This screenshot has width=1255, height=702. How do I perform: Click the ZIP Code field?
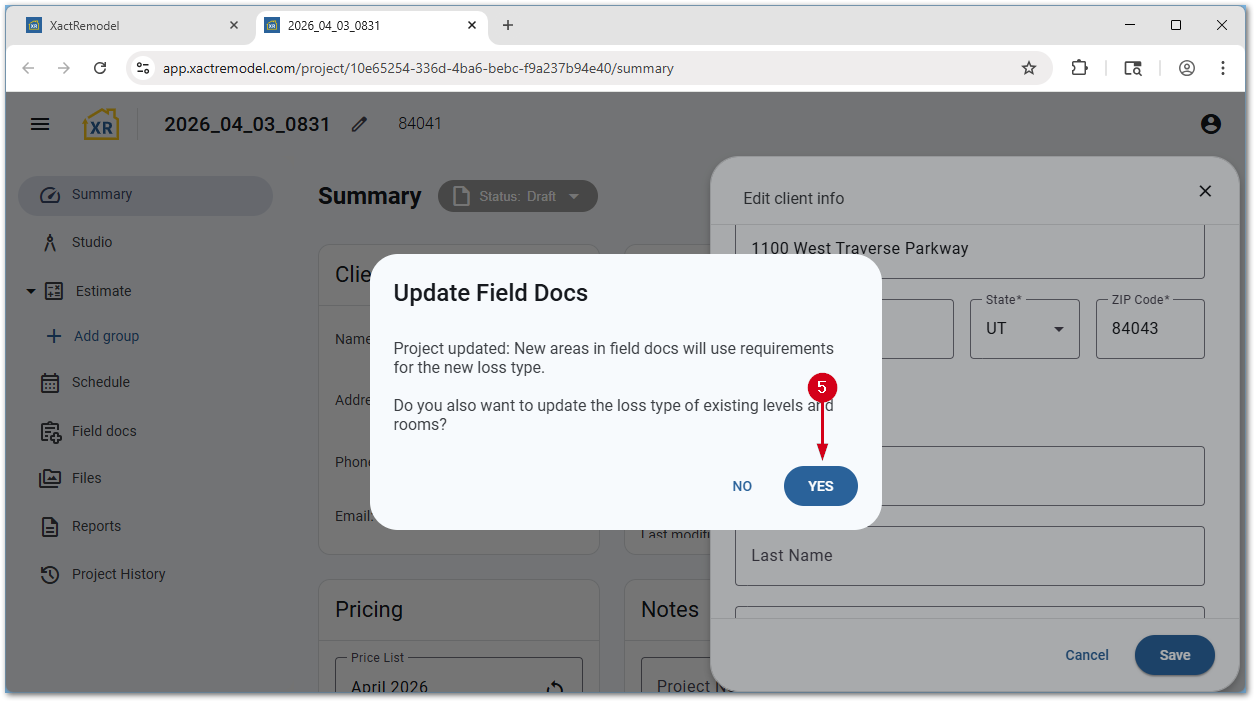pos(1149,329)
